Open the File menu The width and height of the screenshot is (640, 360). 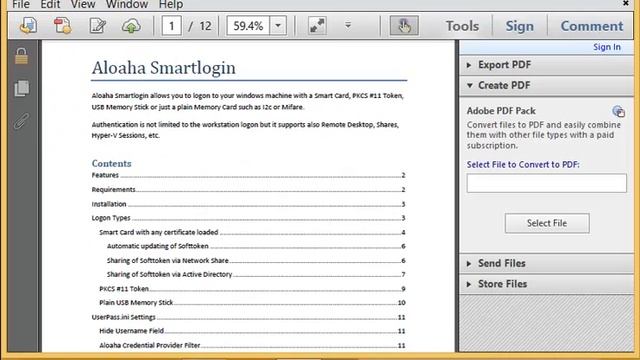click(x=21, y=4)
